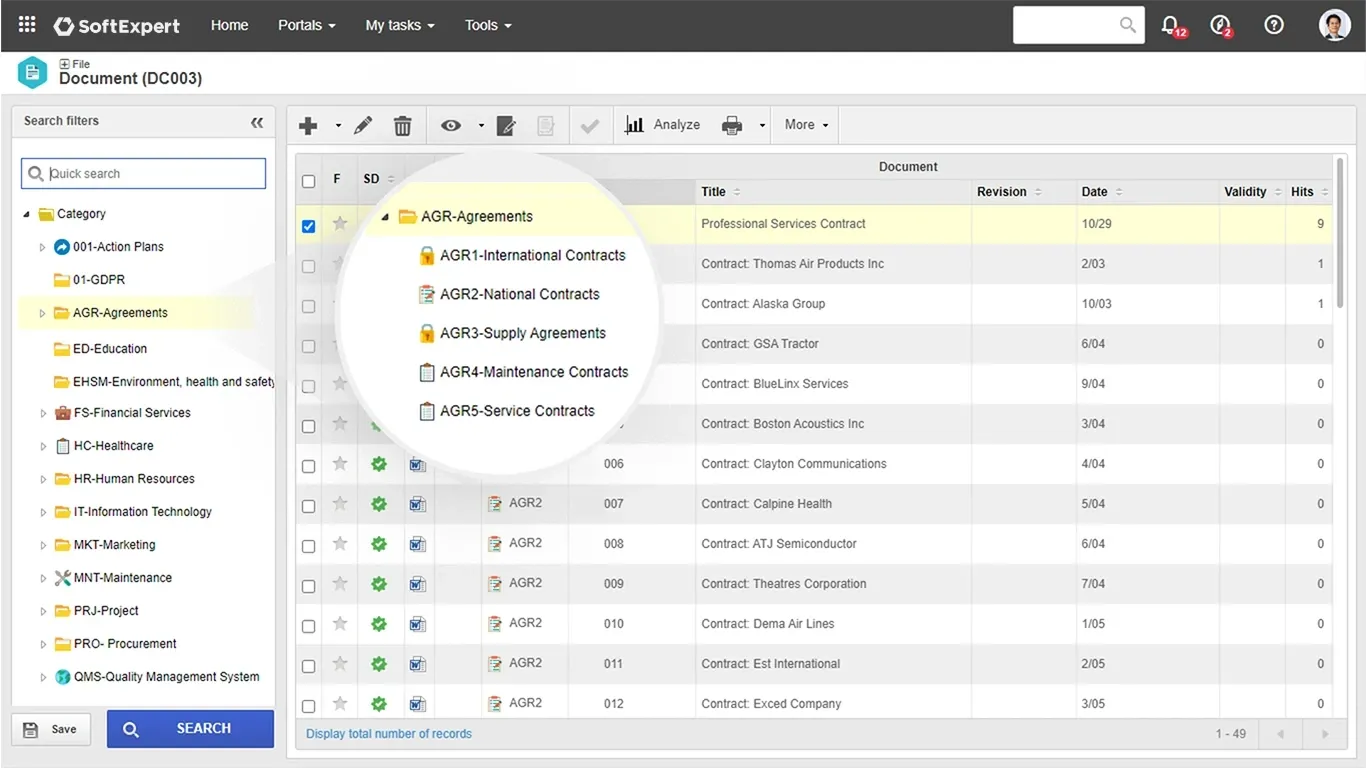
Task: Check the Theatres Corporation row checkbox
Action: coord(308,586)
